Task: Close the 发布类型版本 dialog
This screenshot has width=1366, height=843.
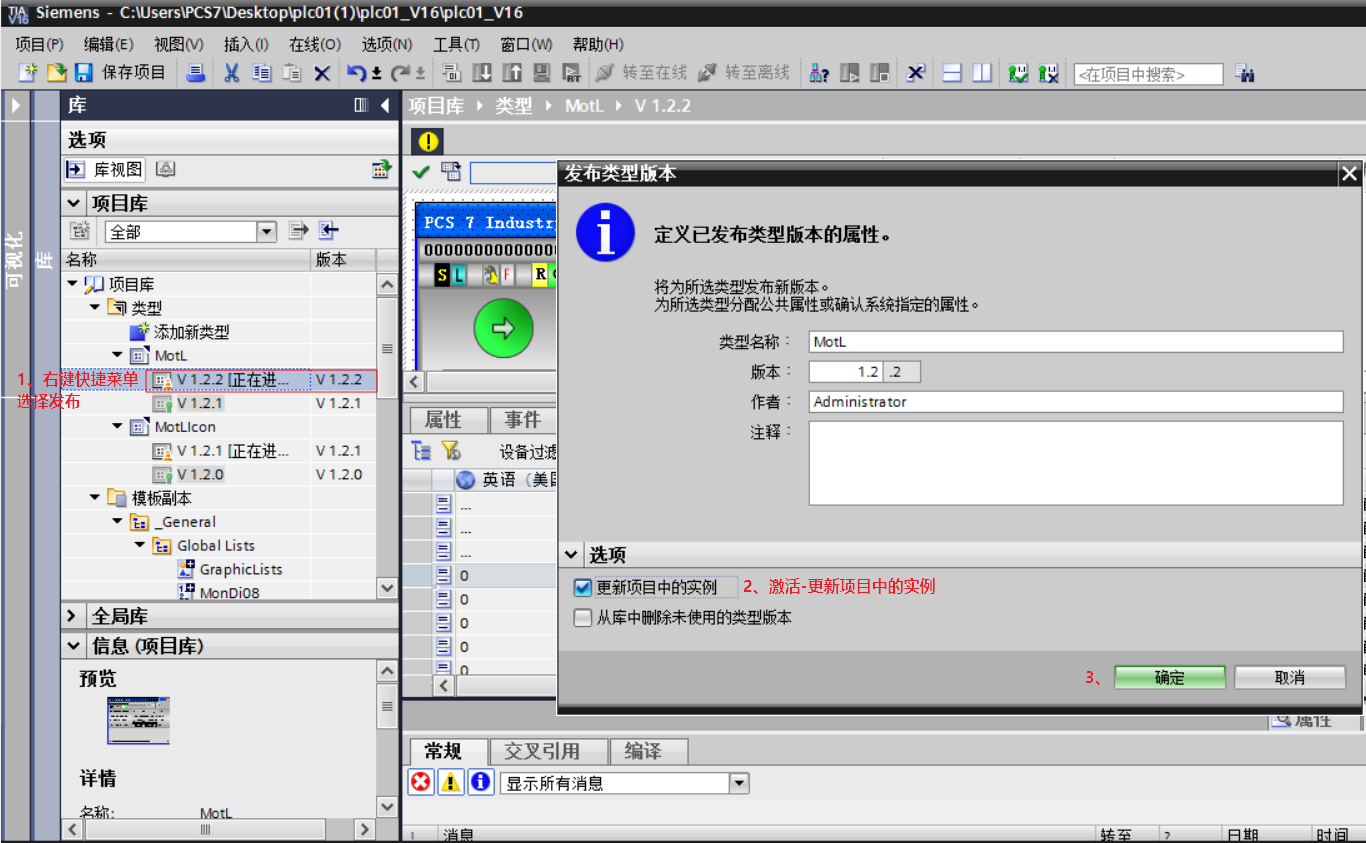Action: (x=1349, y=174)
